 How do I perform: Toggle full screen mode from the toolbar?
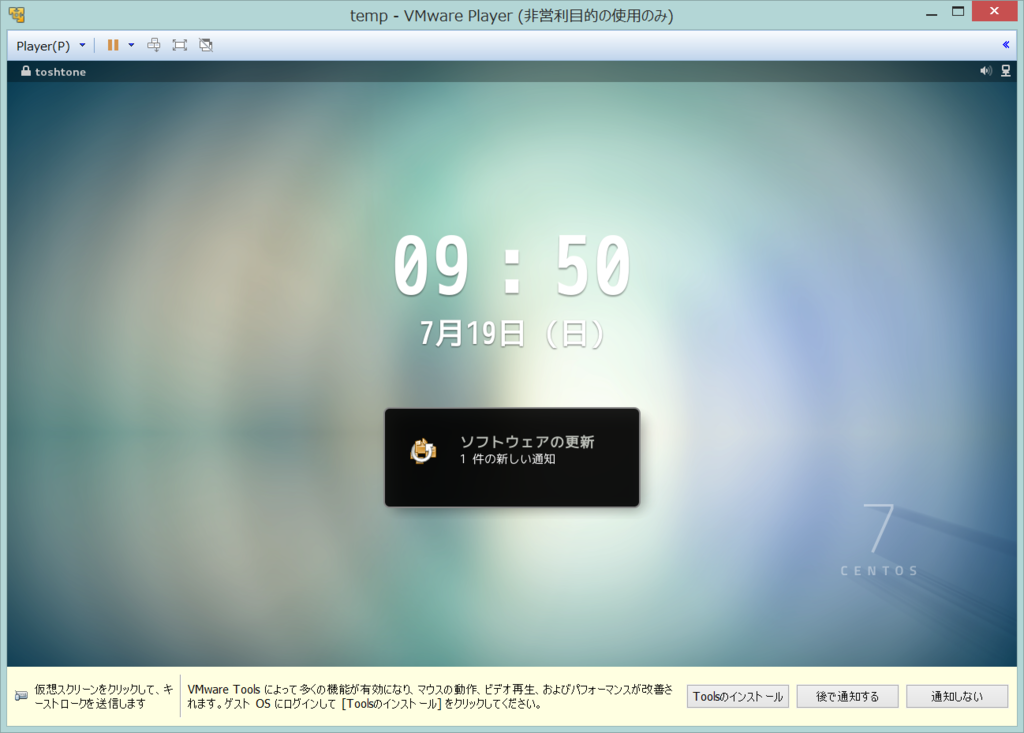(180, 45)
